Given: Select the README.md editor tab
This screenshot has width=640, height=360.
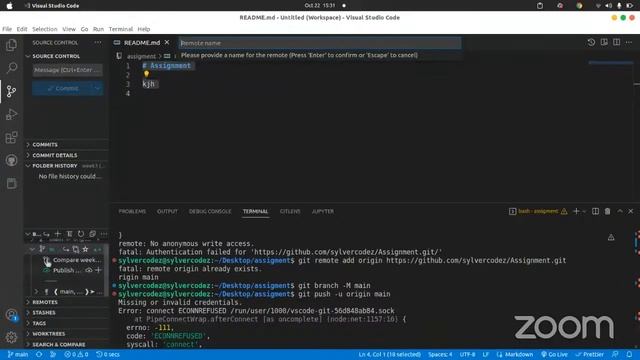Looking at the screenshot, I should coord(142,42).
